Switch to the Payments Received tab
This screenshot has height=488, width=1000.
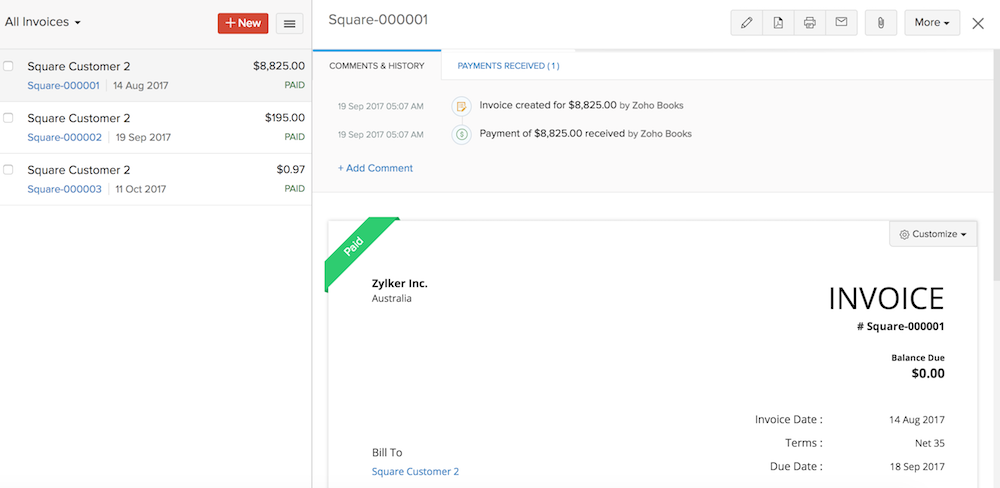click(508, 66)
